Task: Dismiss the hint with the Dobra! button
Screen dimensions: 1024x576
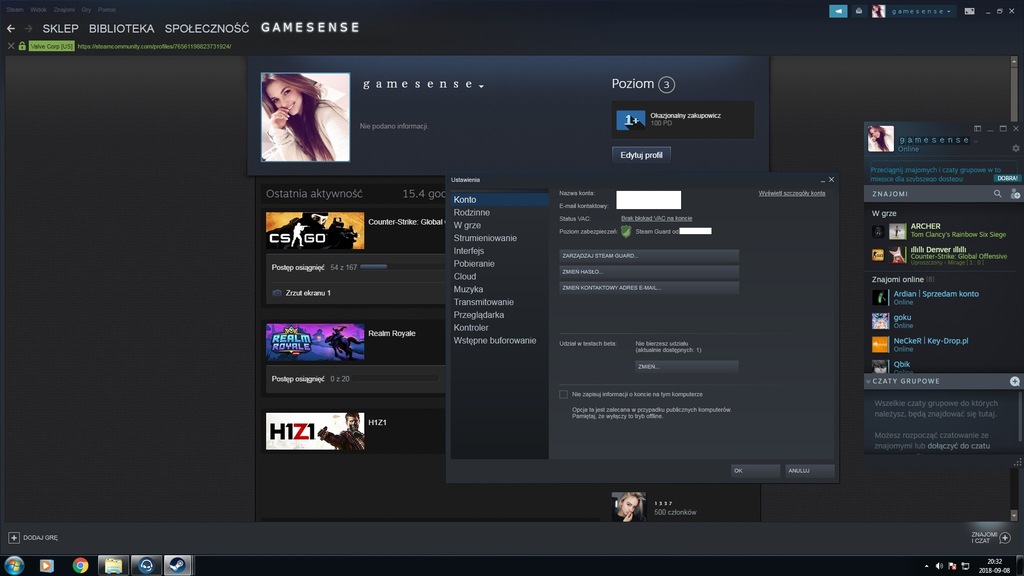Action: point(1007,178)
